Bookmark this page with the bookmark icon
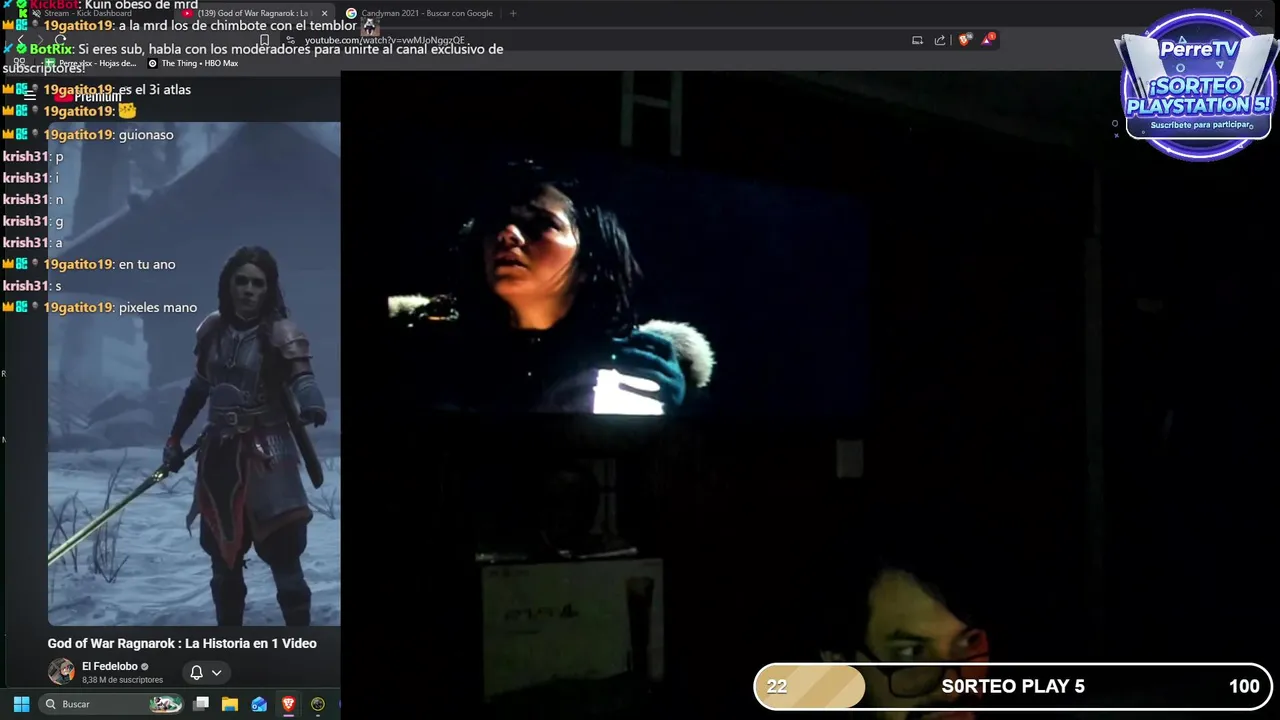 tap(265, 40)
